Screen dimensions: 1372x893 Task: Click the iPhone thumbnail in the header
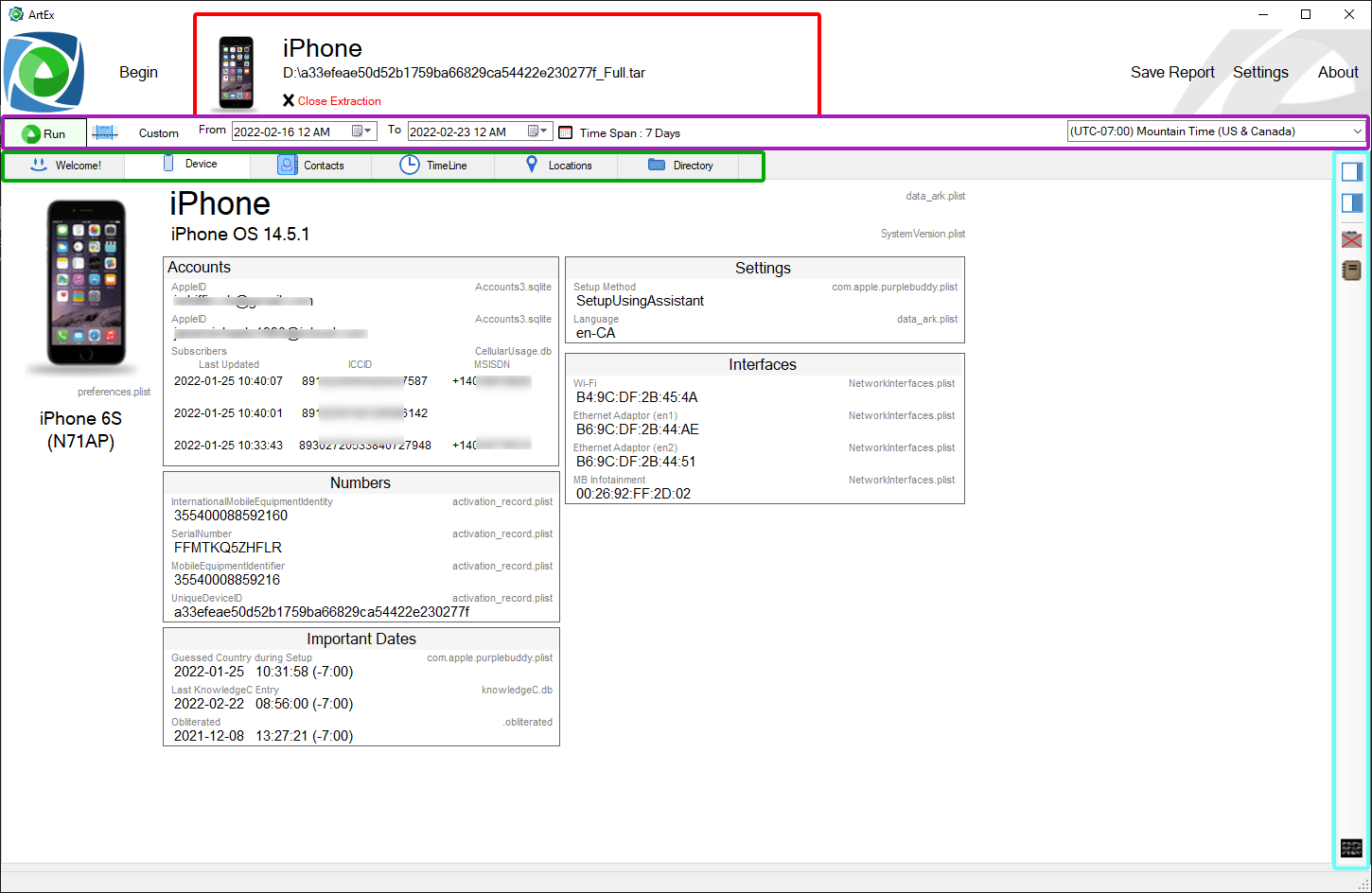tap(236, 74)
